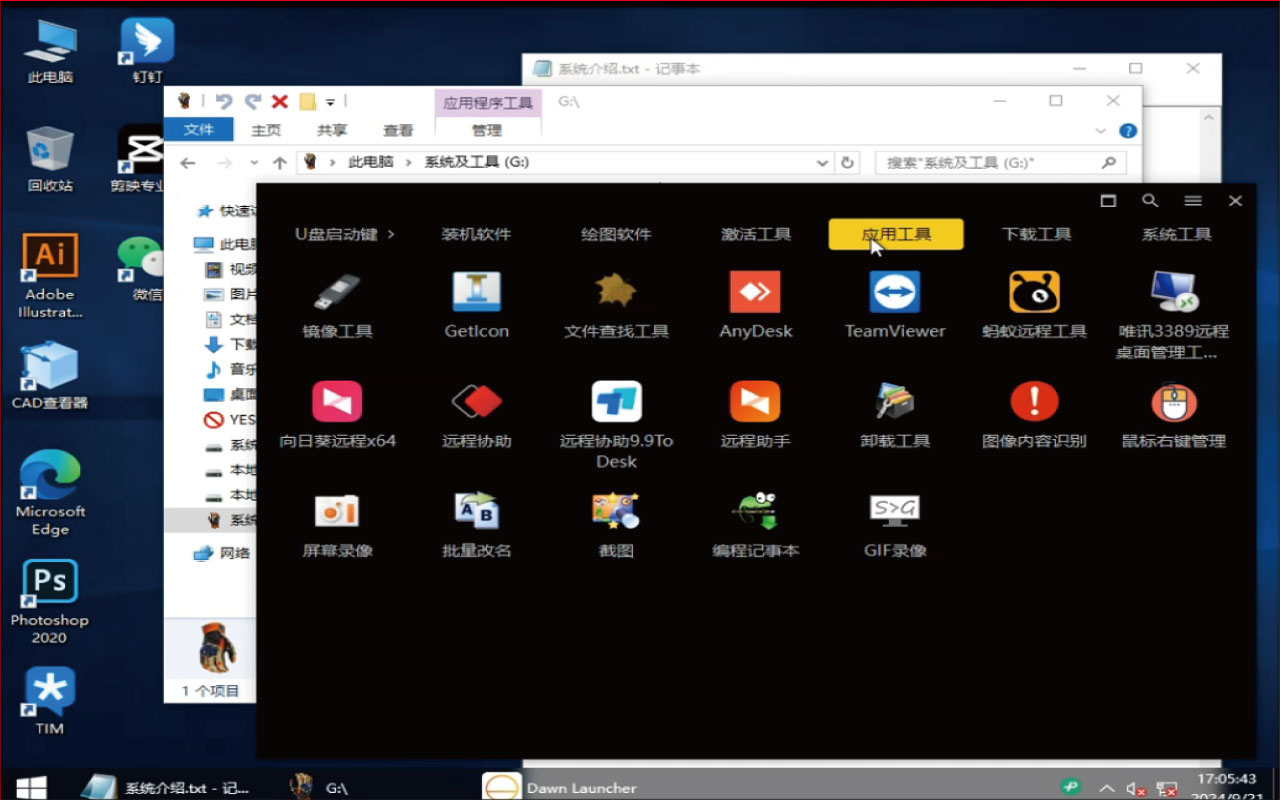Click the red delete X in Explorer toolbar
This screenshot has height=800, width=1280.
click(280, 101)
